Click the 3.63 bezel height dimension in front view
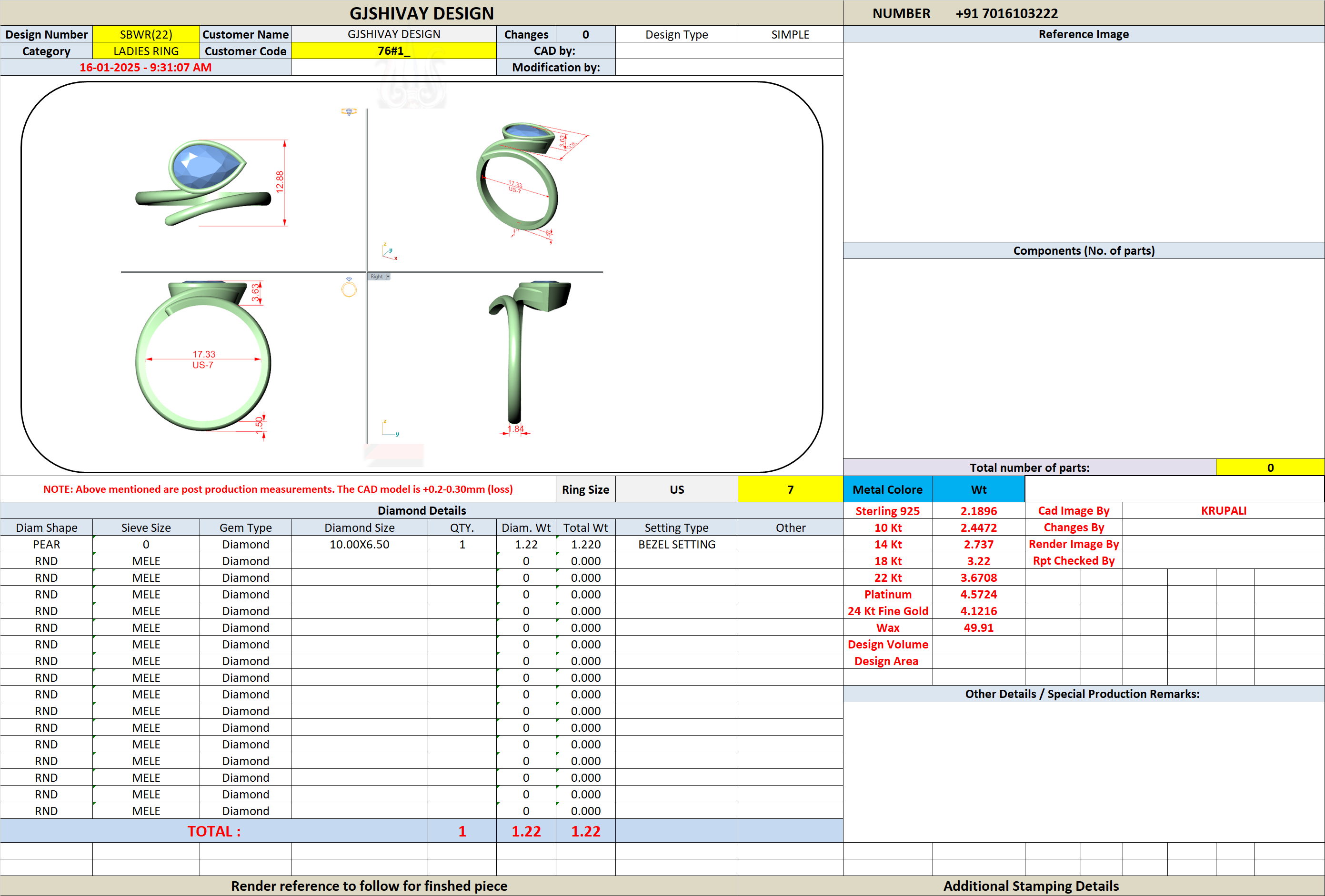The image size is (1325, 896). (x=255, y=293)
